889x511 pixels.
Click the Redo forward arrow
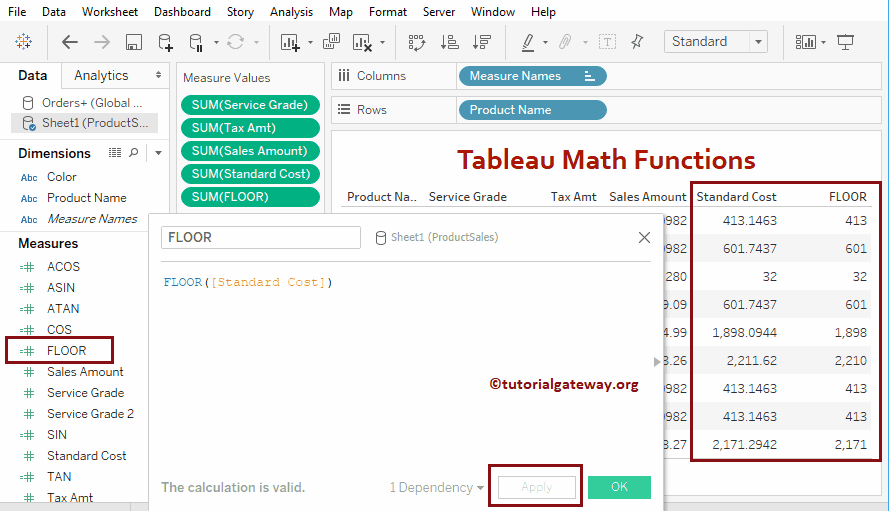pos(102,42)
